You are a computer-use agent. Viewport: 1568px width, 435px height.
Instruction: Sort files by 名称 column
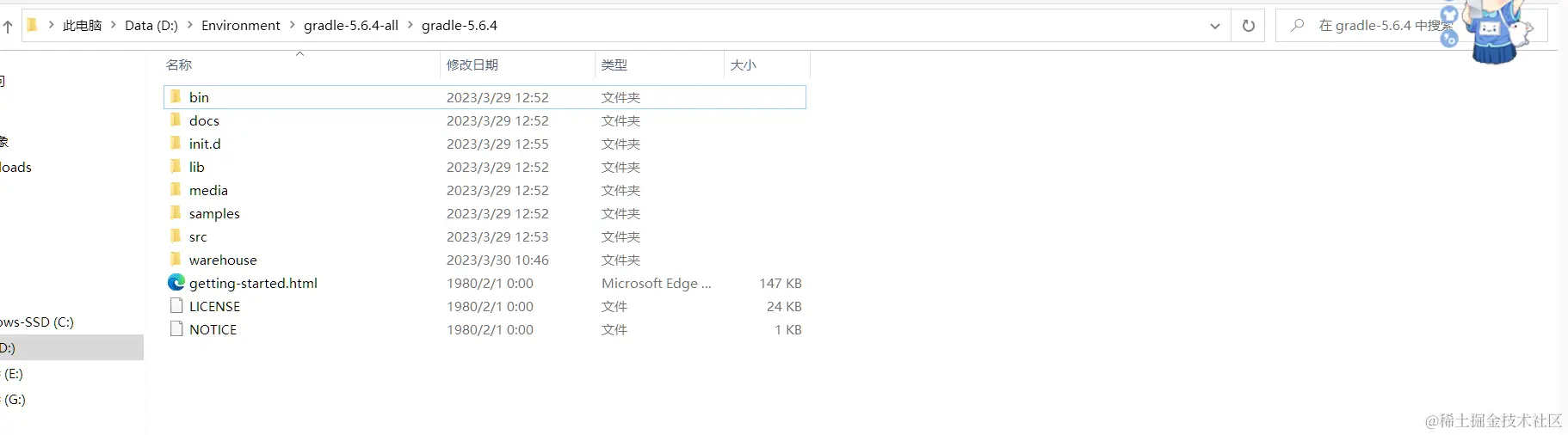tap(179, 65)
